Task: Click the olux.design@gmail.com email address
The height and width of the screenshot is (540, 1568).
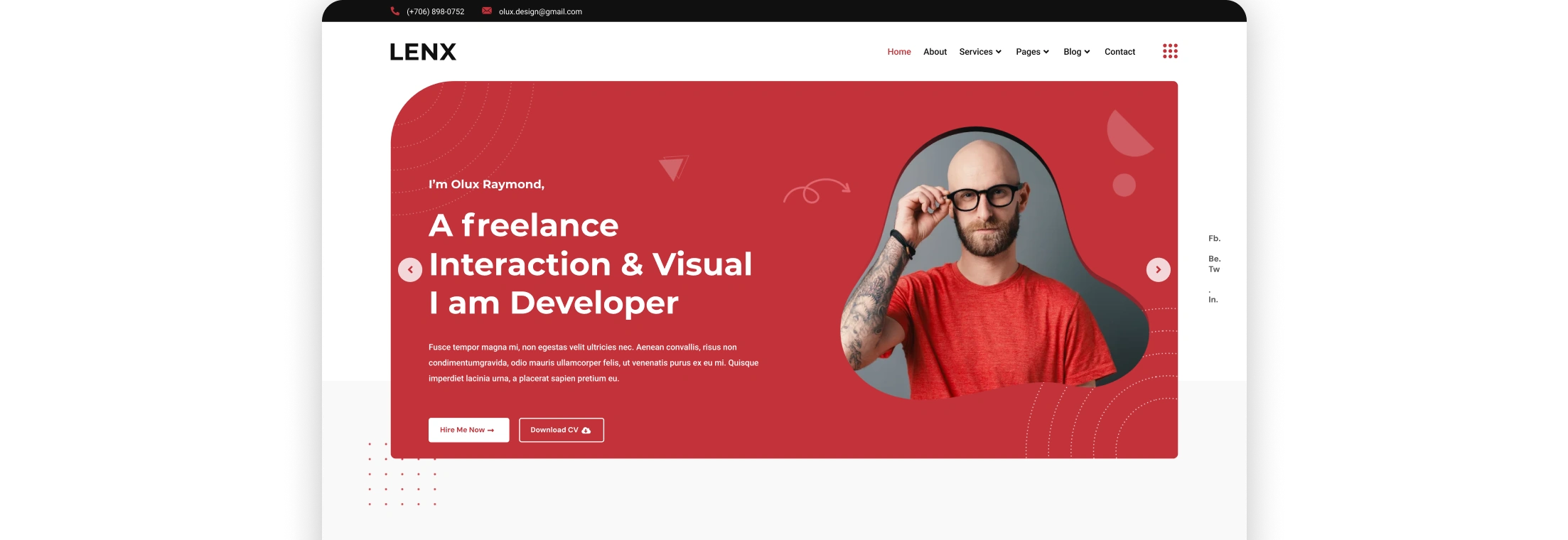Action: (x=540, y=11)
